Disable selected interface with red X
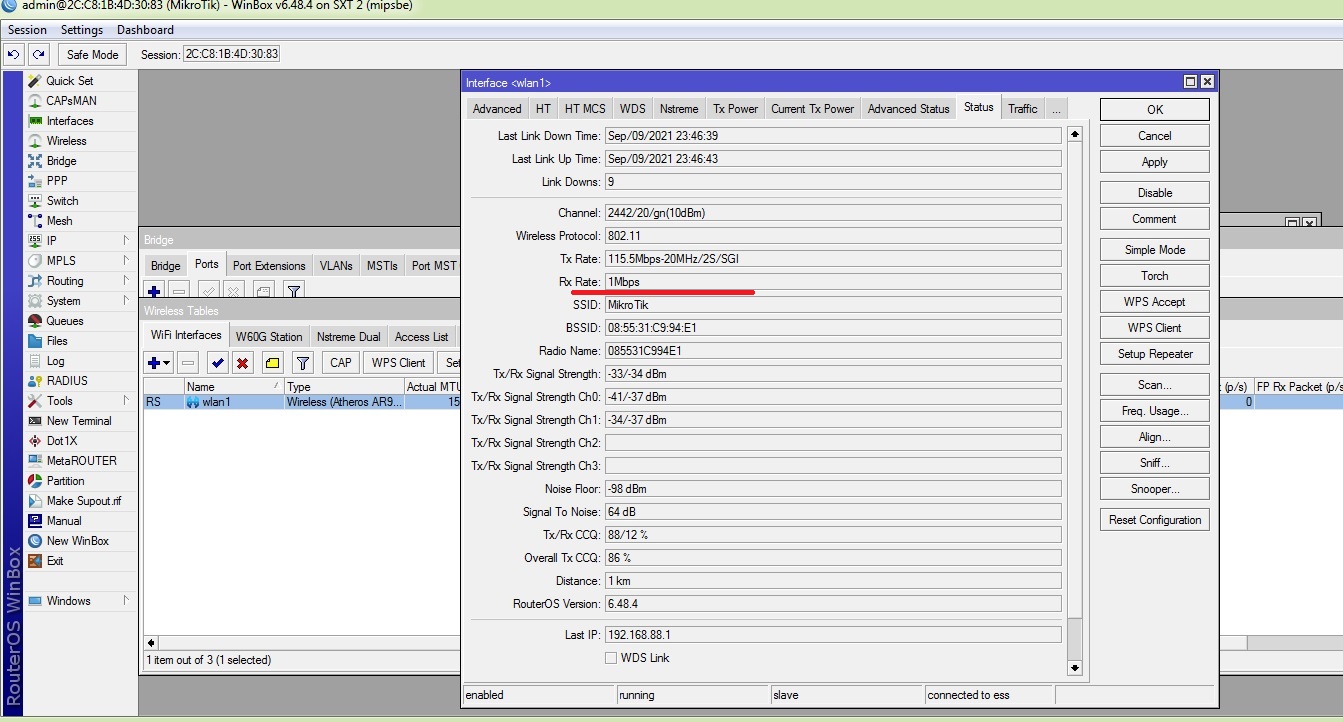The height and width of the screenshot is (722, 1343). click(x=242, y=362)
